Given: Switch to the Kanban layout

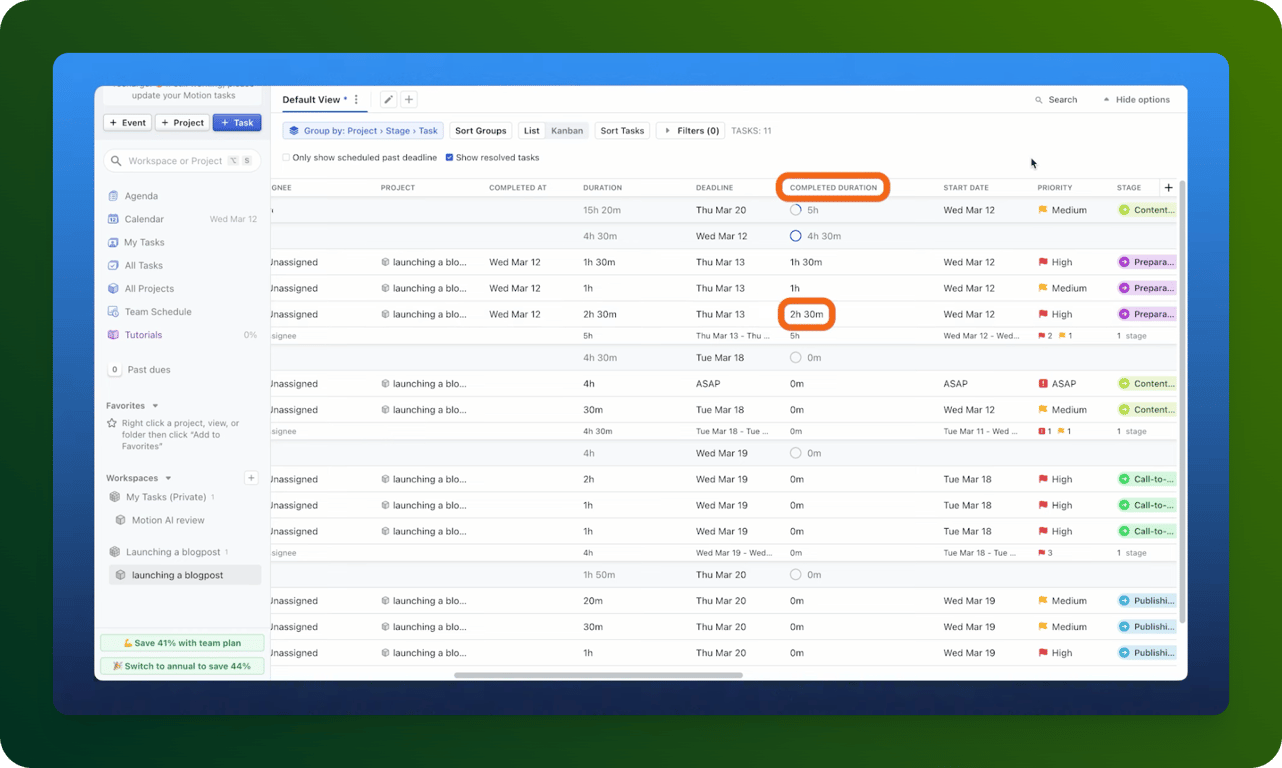Looking at the screenshot, I should pyautogui.click(x=567, y=131).
